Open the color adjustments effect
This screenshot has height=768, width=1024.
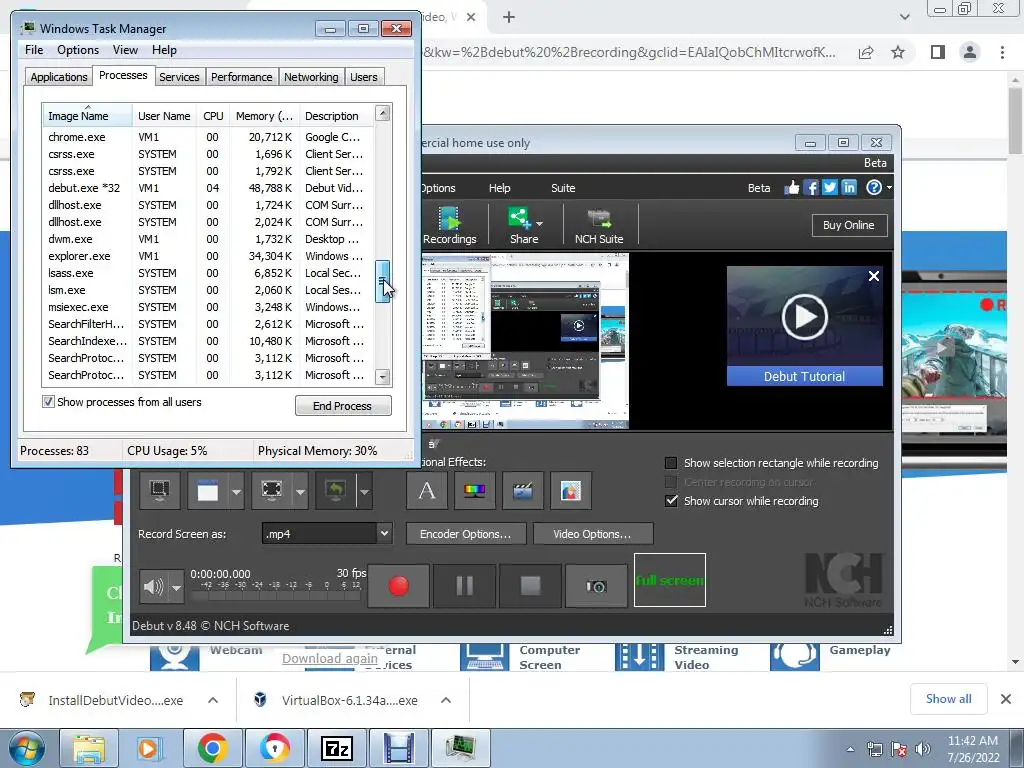pyautogui.click(x=474, y=490)
